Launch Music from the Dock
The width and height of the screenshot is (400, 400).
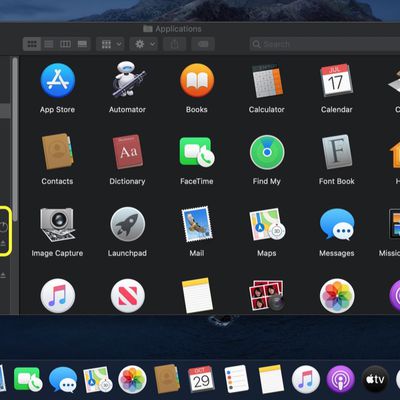point(306,379)
